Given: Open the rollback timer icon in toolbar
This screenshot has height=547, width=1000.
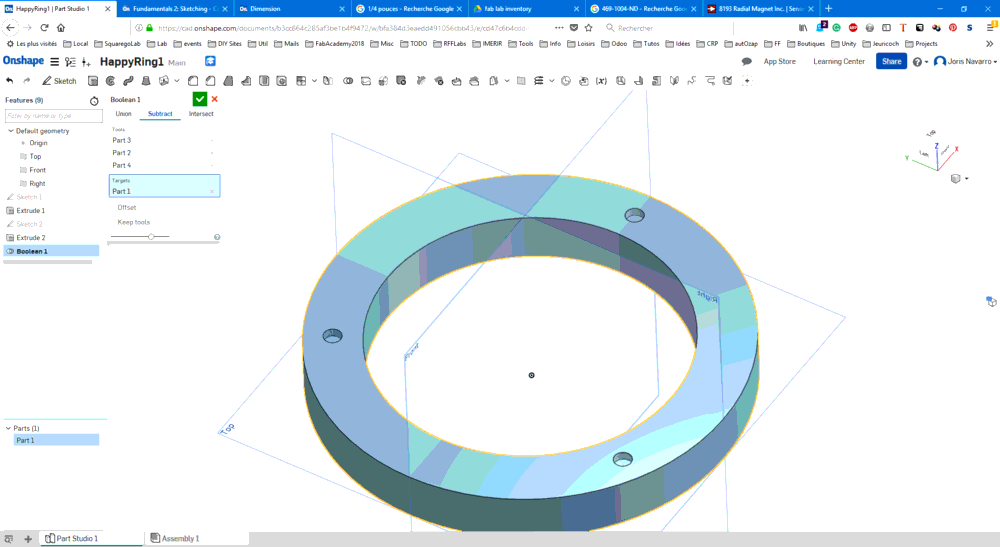Looking at the screenshot, I should tap(566, 81).
